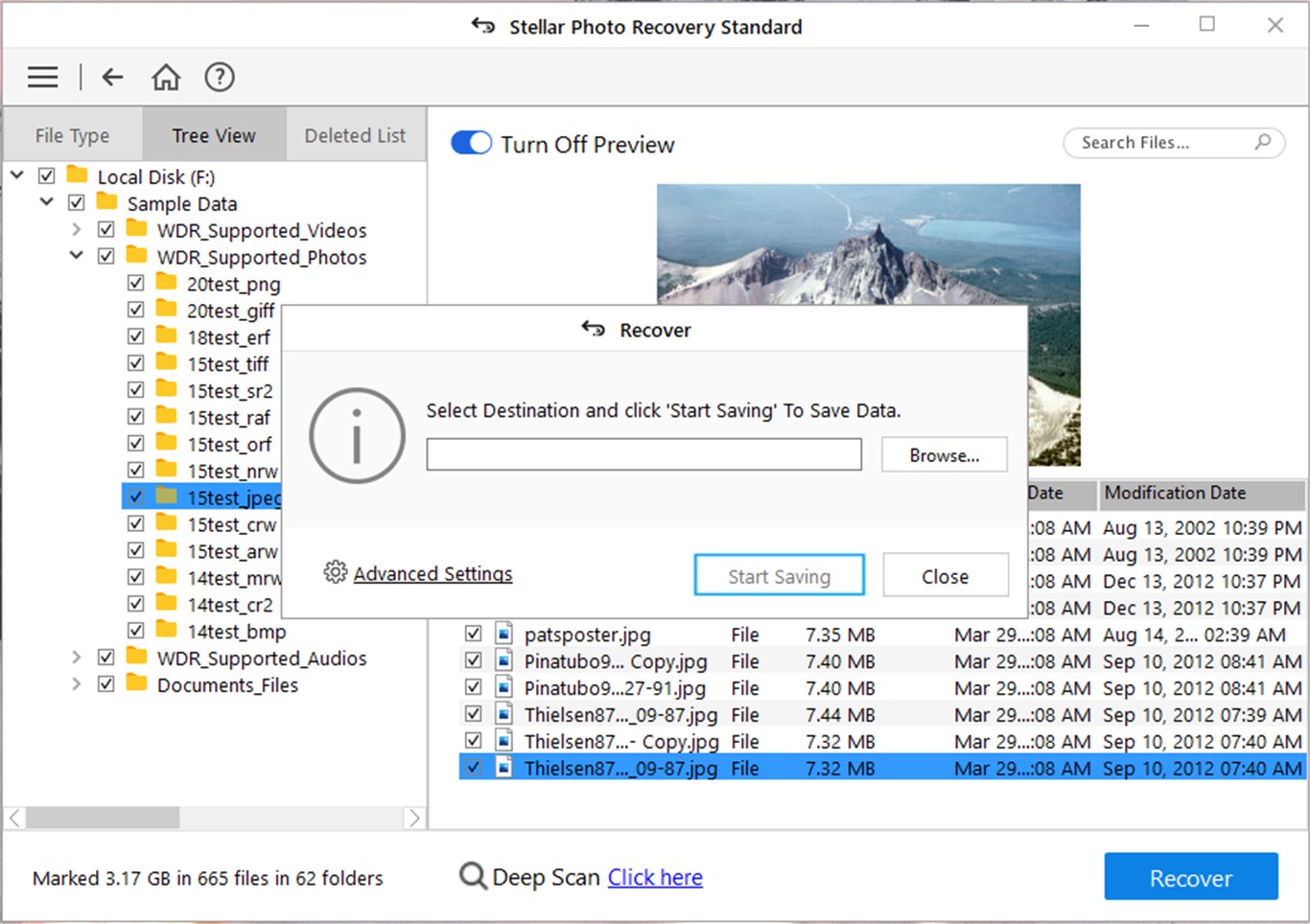
Task: Switch to the Tree View tab
Action: (214, 135)
